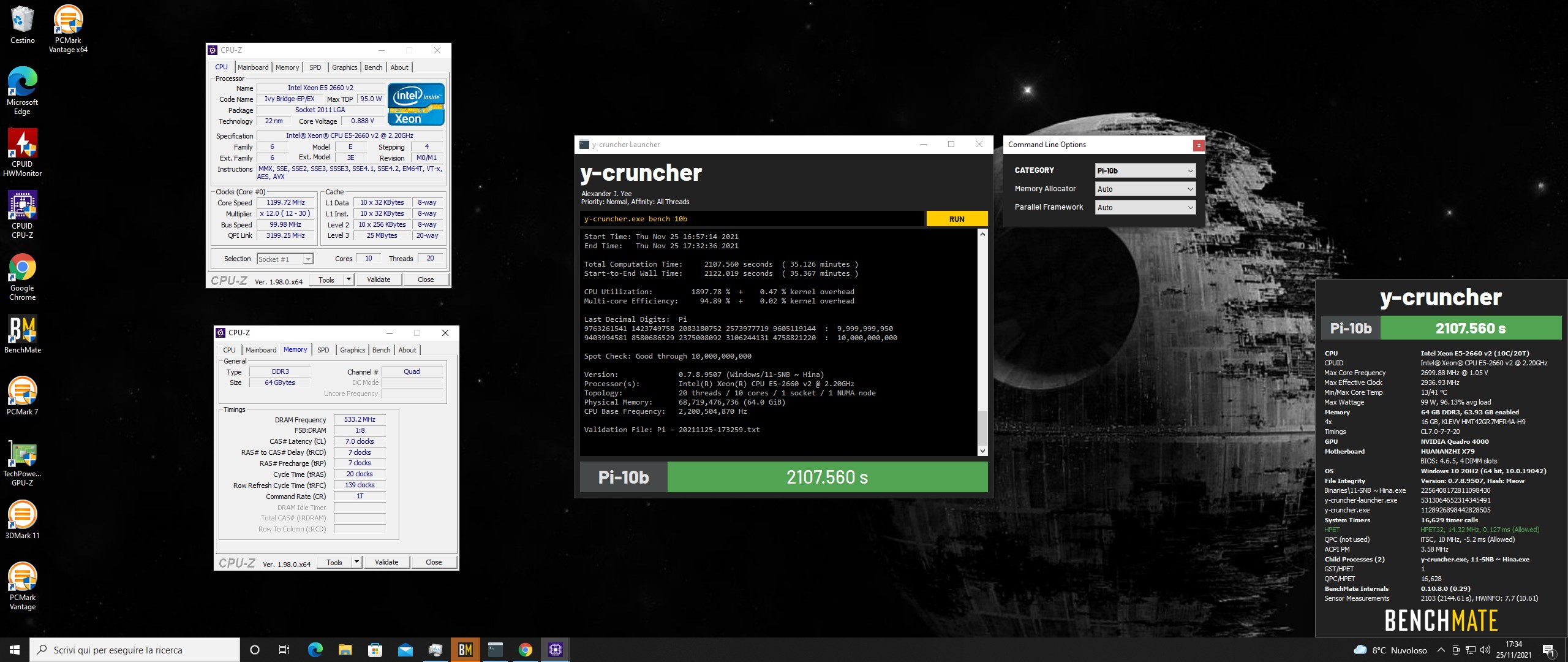
Task: Click the taskbar search box
Action: pyautogui.click(x=135, y=650)
